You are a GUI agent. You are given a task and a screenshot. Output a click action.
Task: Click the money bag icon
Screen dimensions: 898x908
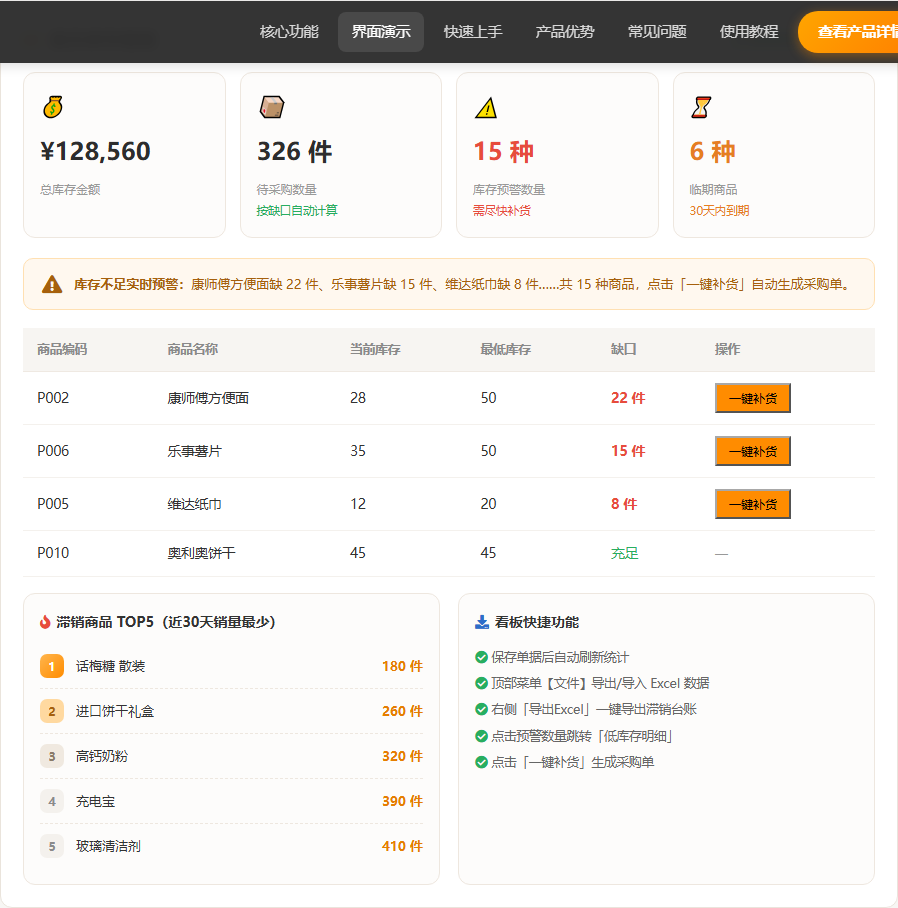pyautogui.click(x=53, y=107)
